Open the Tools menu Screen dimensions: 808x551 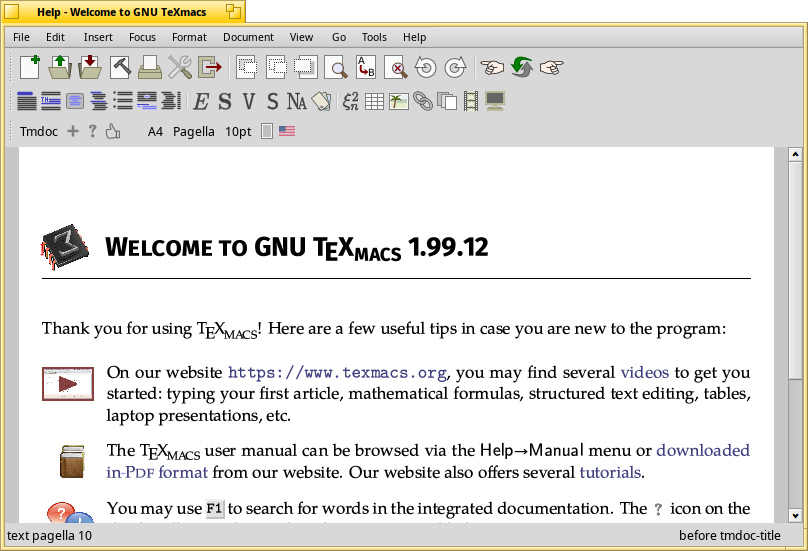[x=374, y=37]
